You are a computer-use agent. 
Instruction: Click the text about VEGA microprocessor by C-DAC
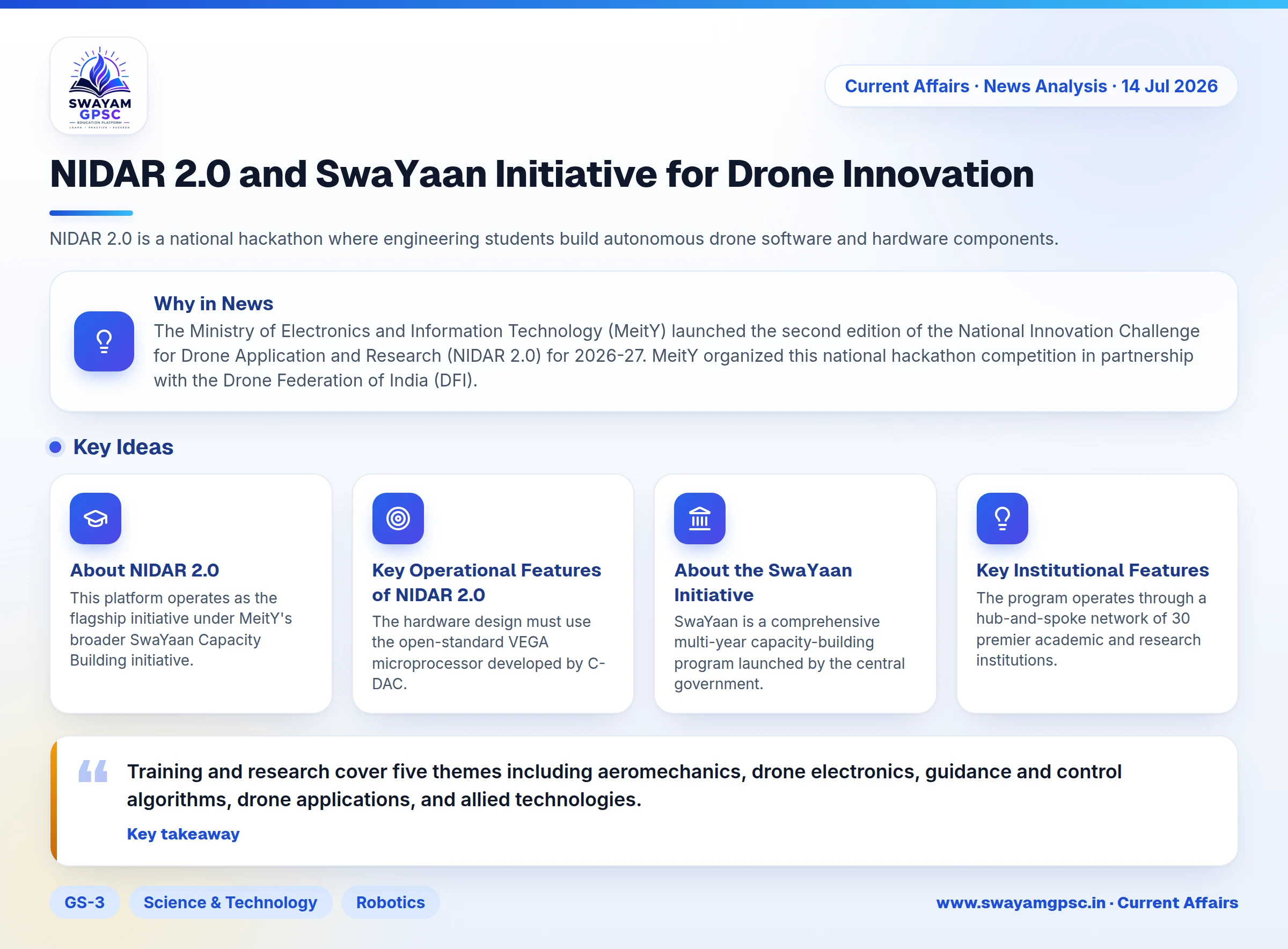[488, 653]
